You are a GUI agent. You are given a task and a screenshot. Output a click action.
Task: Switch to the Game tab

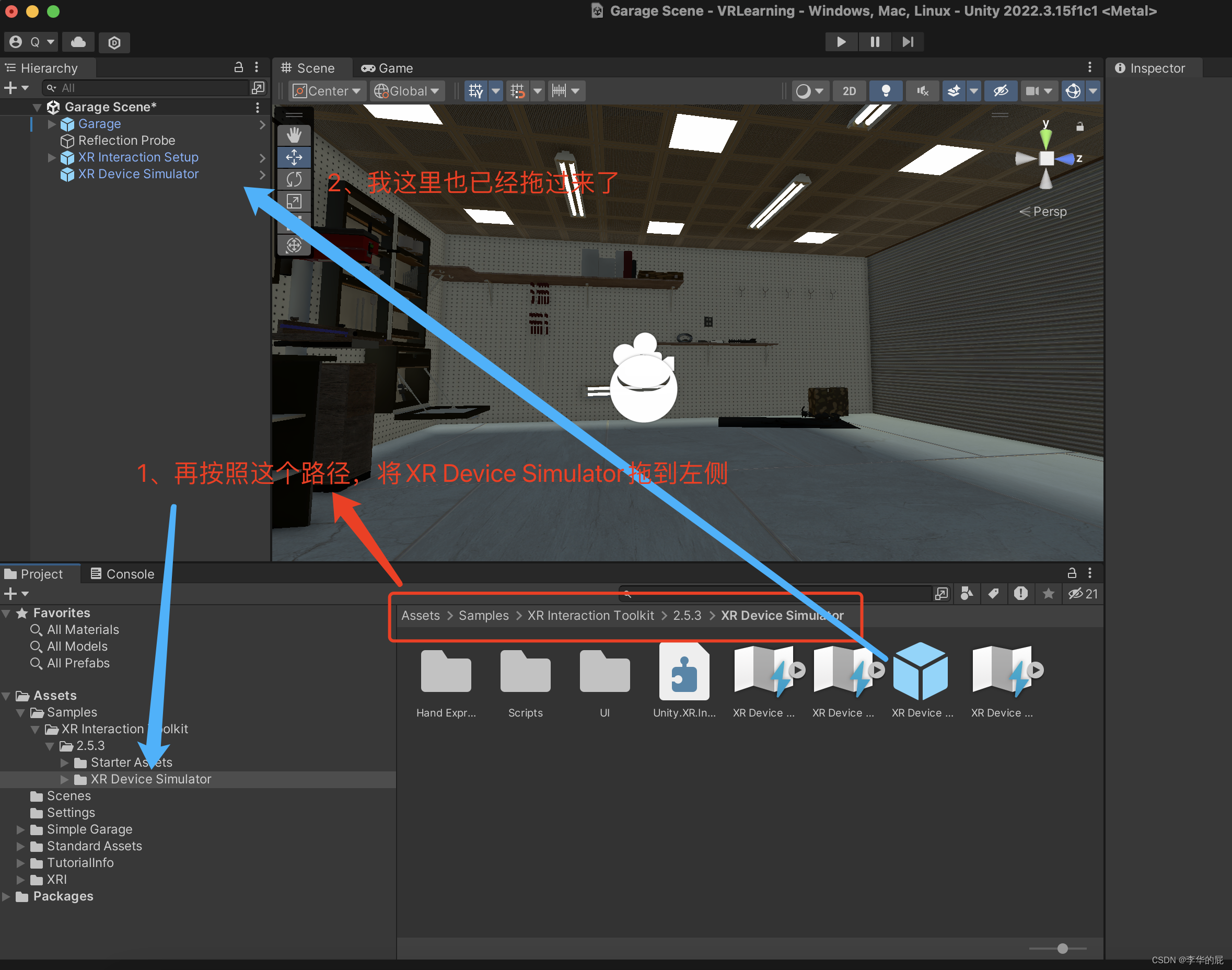point(388,68)
